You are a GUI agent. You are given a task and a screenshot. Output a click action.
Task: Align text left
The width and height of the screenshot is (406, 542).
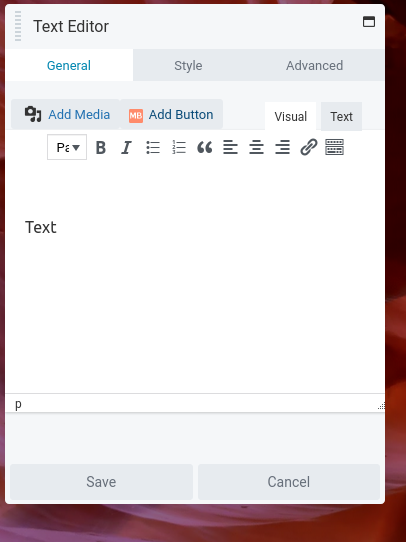pos(230,148)
